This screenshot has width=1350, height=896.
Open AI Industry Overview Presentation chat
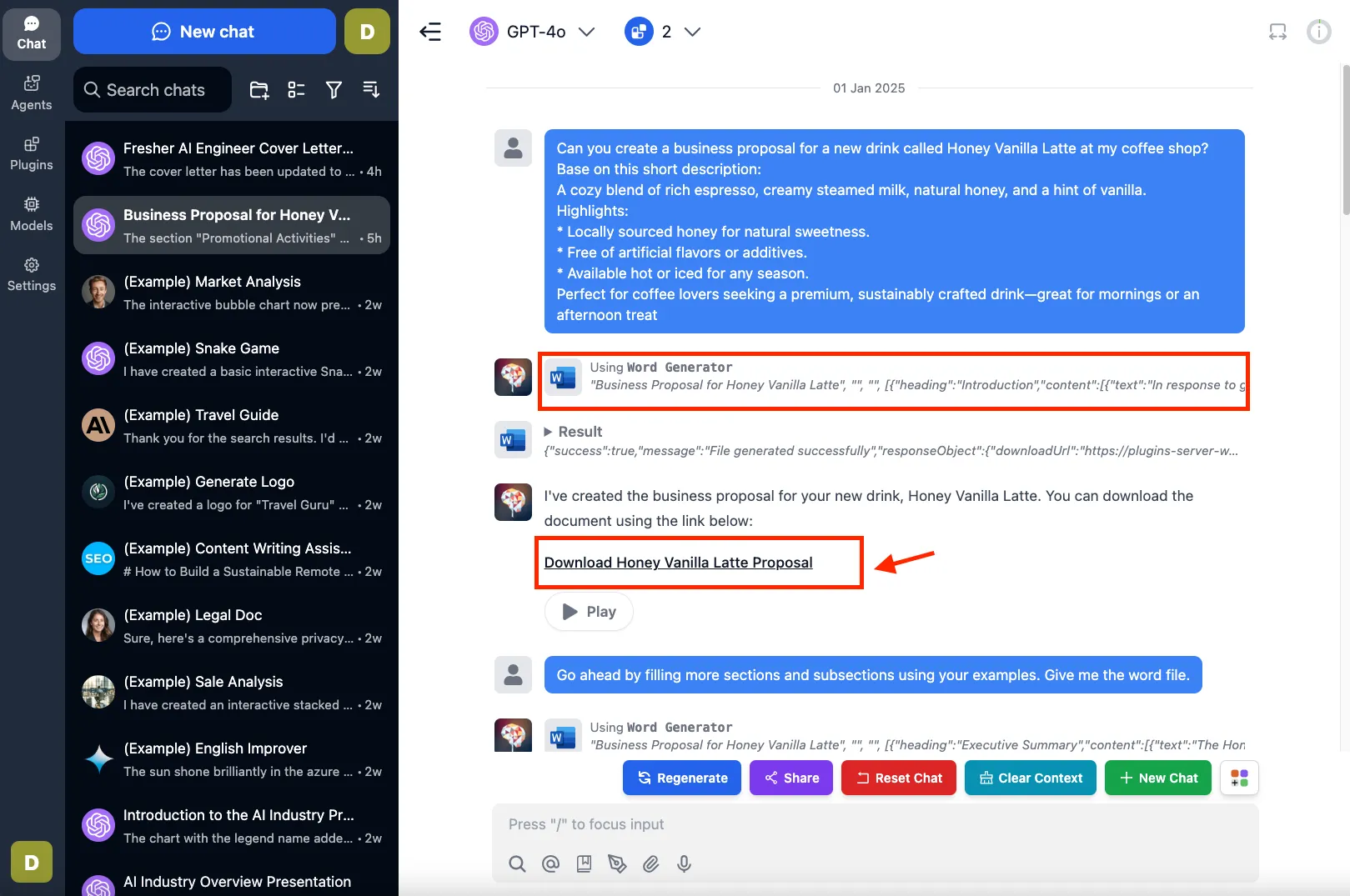(232, 882)
